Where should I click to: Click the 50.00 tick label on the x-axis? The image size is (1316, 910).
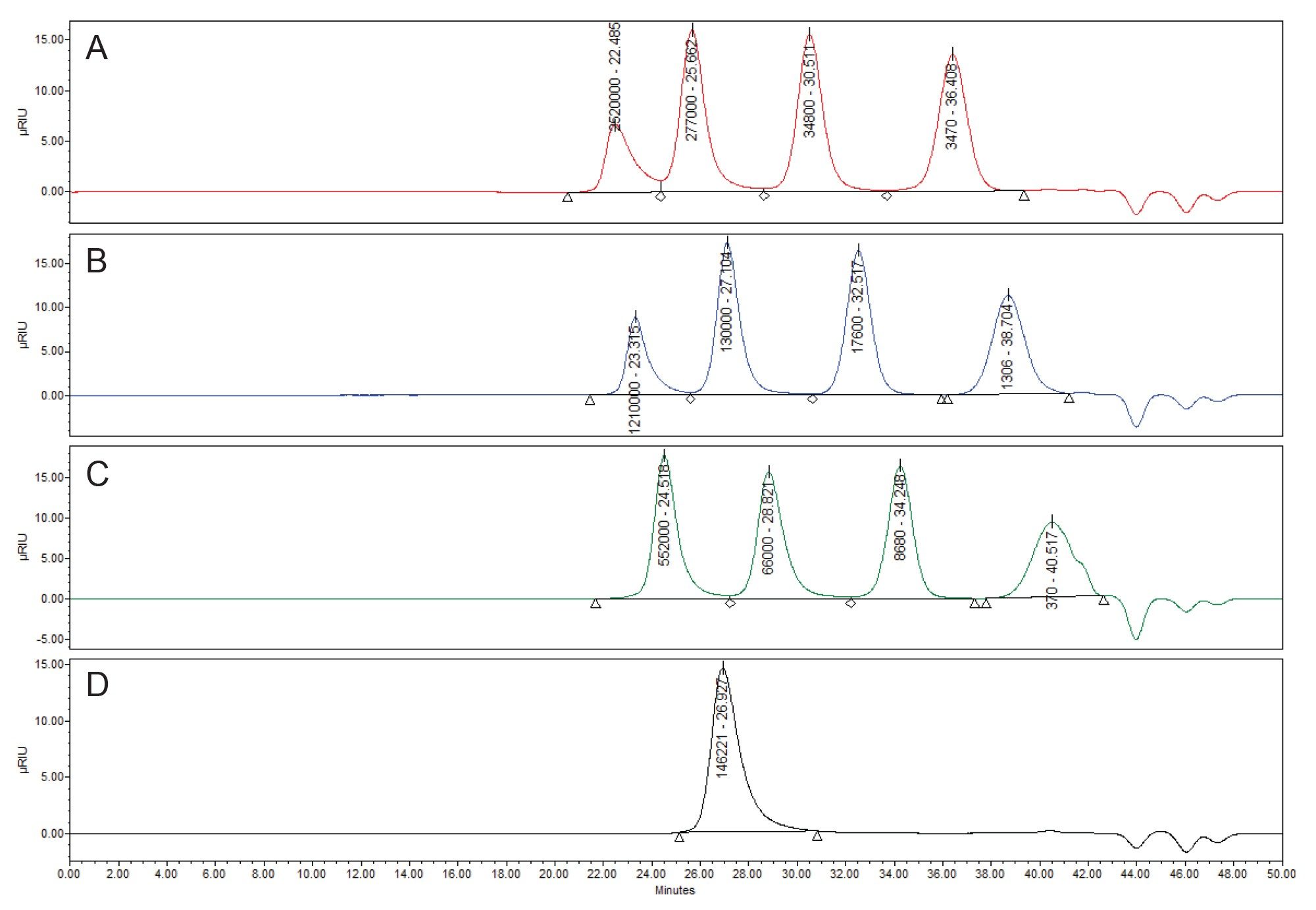pyautogui.click(x=1282, y=874)
